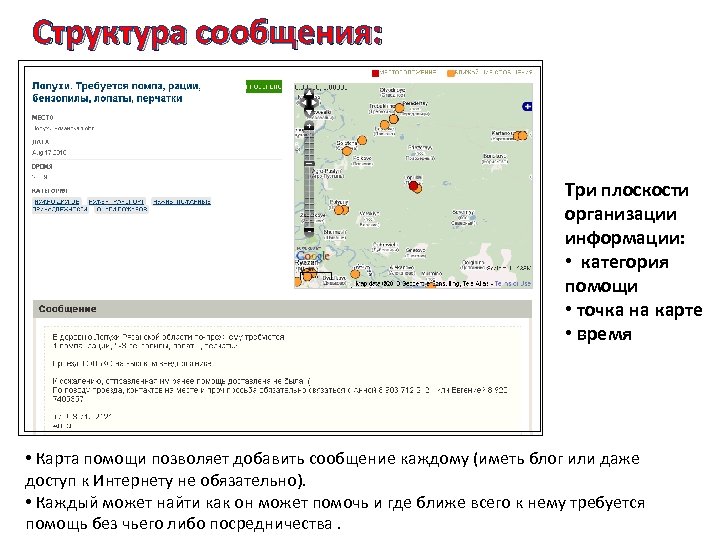Click the orange marker pair at the map's eastern edge

pos(520,135)
